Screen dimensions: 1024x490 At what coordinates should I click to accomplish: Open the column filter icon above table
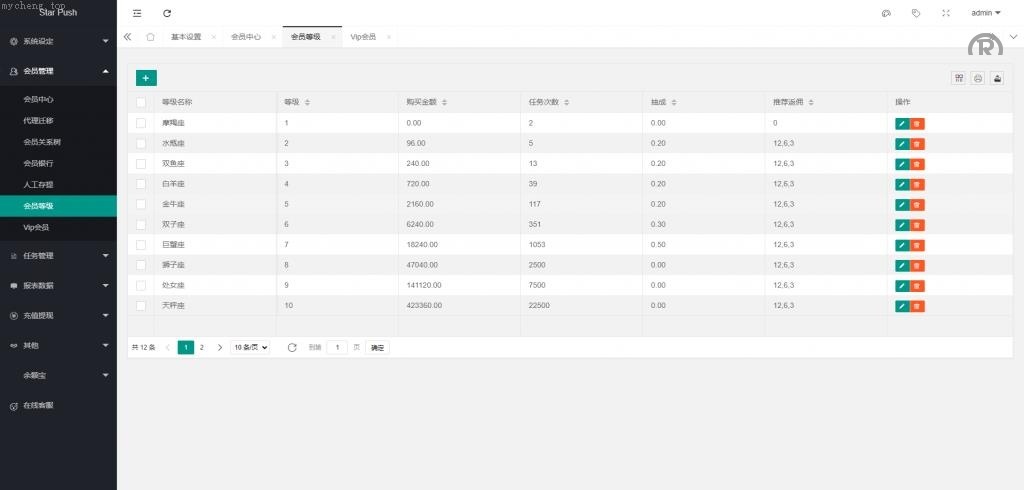pos(959,78)
